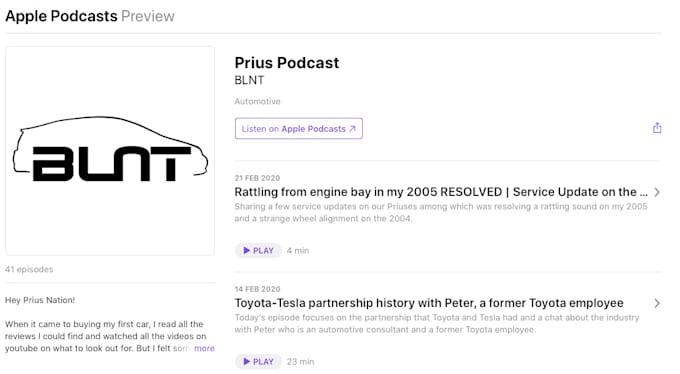The height and width of the screenshot is (374, 680).
Task: Open the BLNT podcast artwork
Action: tap(110, 151)
